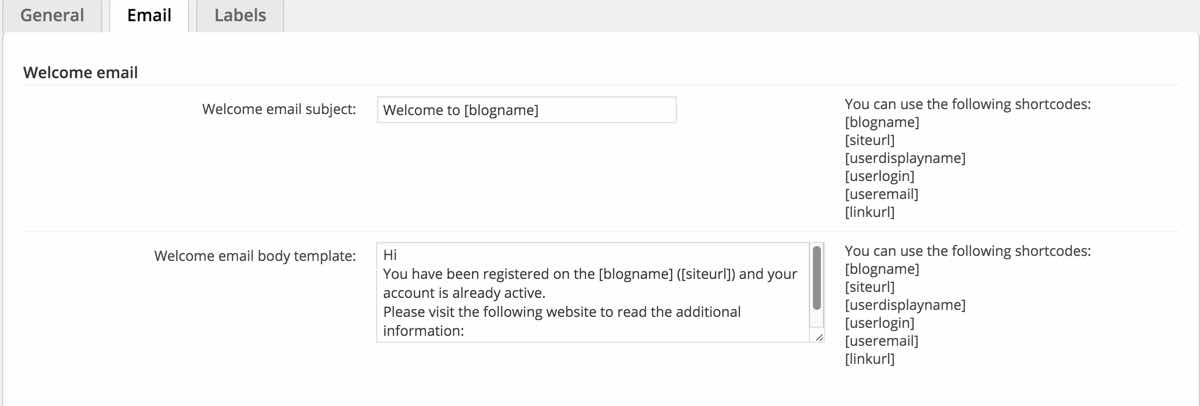Click [useremail] shortcode beside the body template
The image size is (1200, 406).
[x=881, y=341]
